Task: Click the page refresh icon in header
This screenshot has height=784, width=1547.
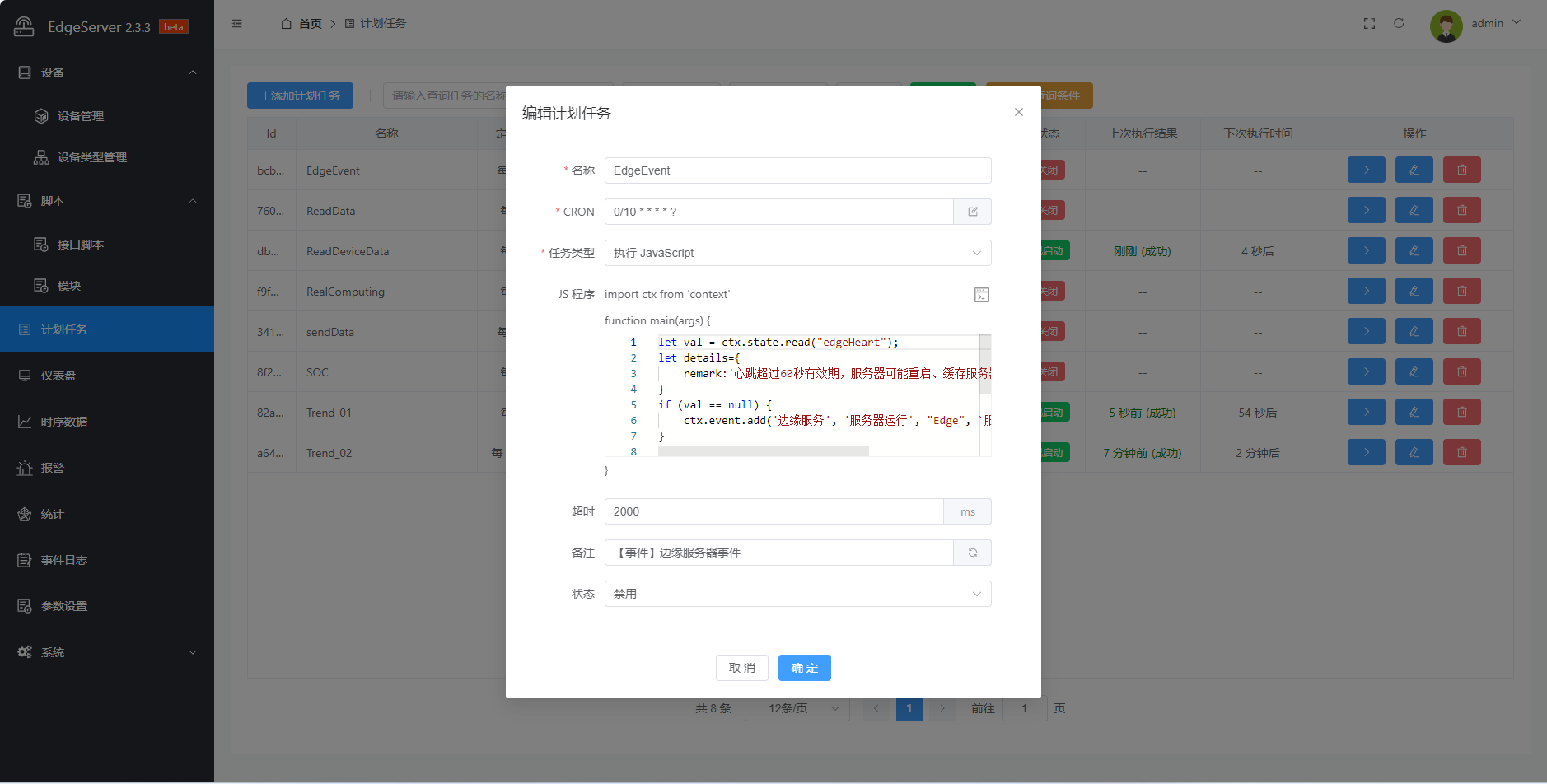Action: pyautogui.click(x=1399, y=24)
